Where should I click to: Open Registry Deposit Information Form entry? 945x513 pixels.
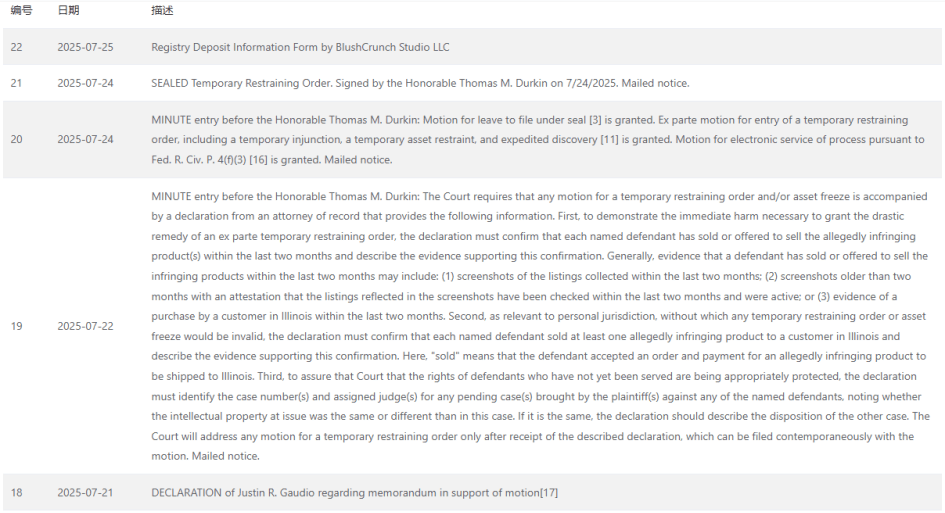300,47
